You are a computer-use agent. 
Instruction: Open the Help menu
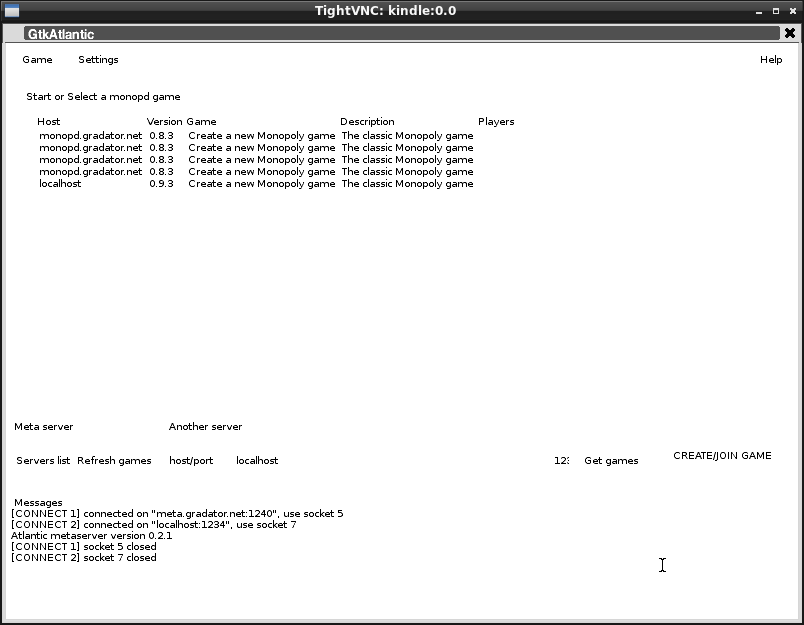(771, 59)
